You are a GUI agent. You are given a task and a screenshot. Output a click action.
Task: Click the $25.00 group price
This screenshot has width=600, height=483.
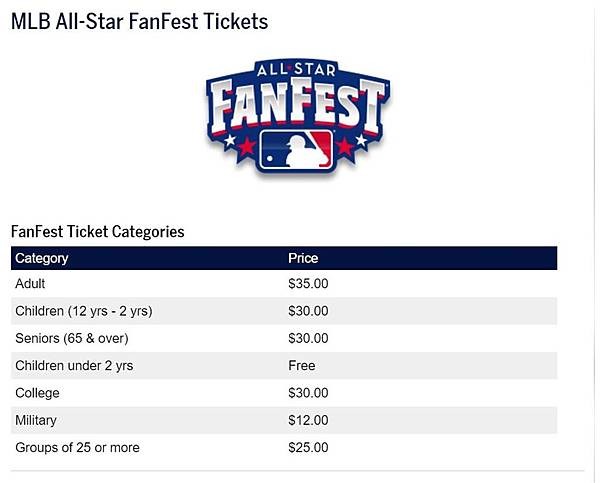[x=308, y=447]
